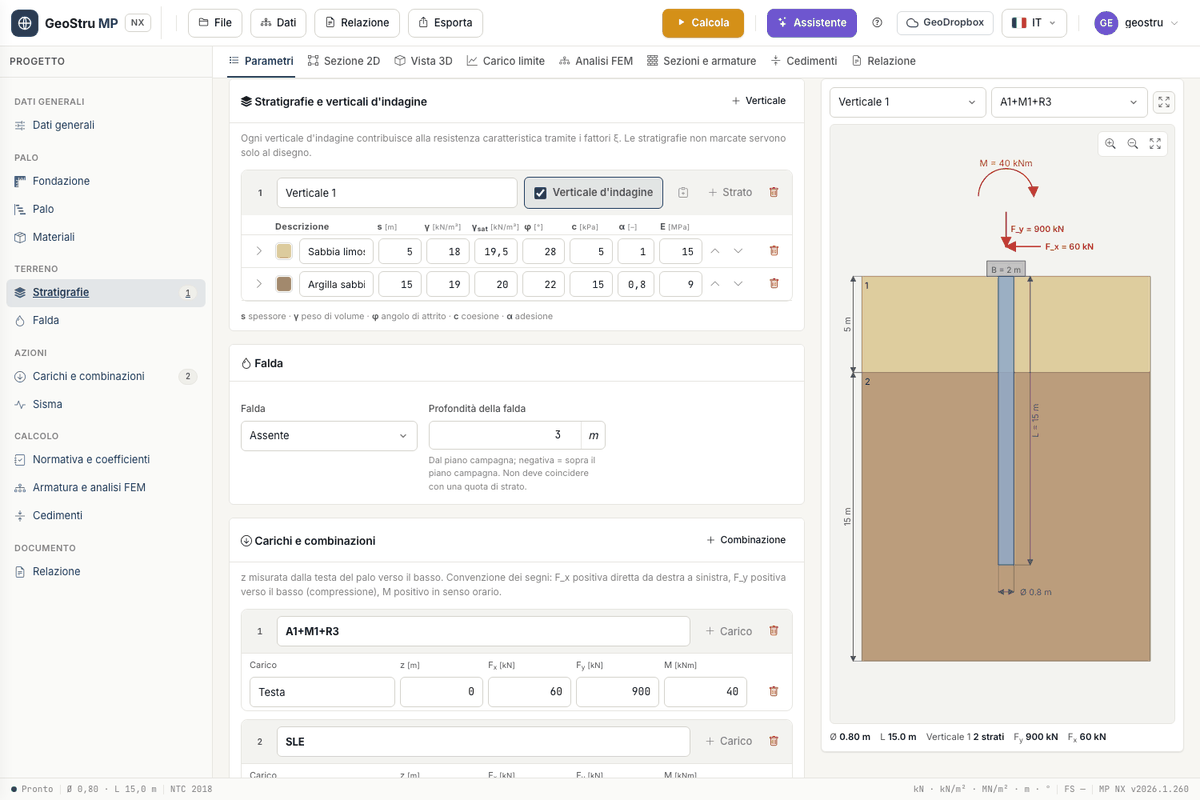This screenshot has height=800, width=1200.
Task: Add a new Verticale
Action: 759,101
